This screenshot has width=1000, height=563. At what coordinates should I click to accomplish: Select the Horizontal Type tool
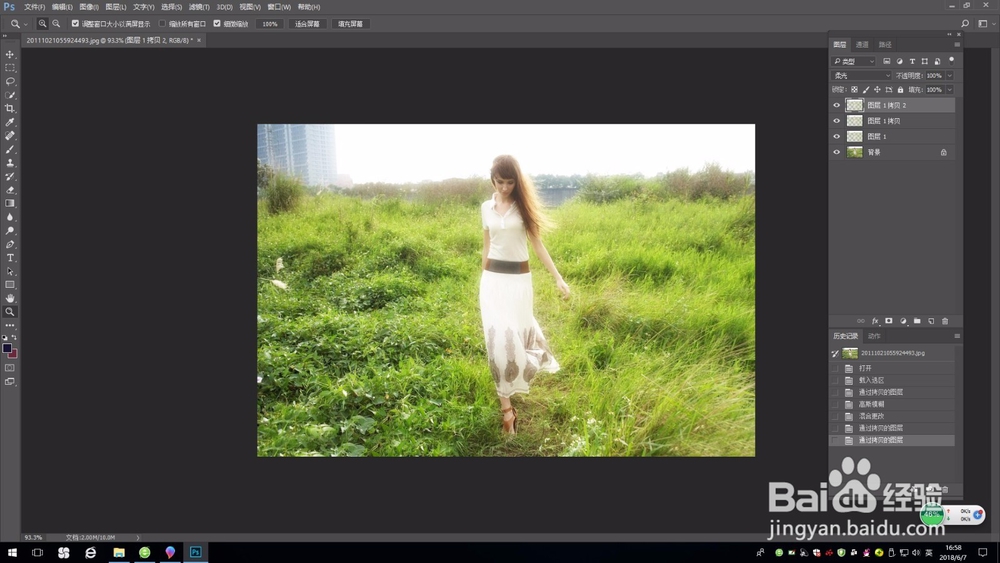[10, 258]
